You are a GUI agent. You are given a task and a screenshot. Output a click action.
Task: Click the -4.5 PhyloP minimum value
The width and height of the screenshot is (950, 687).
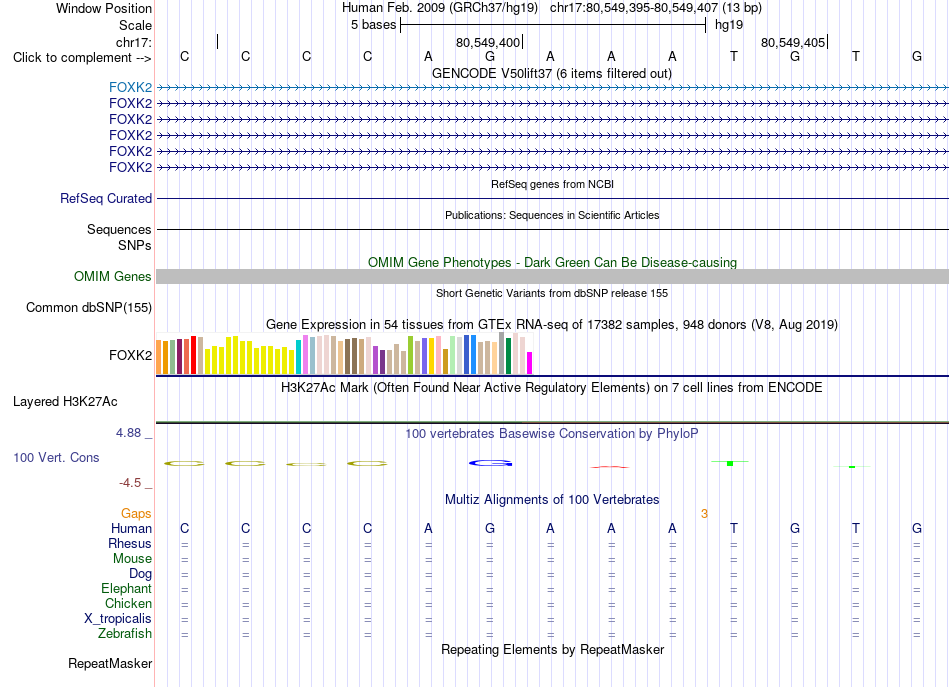[x=130, y=483]
